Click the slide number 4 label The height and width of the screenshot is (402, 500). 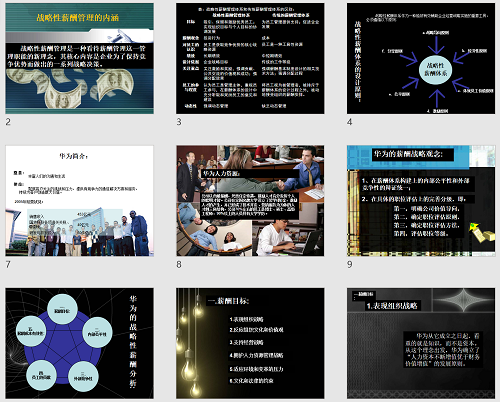[x=350, y=122]
